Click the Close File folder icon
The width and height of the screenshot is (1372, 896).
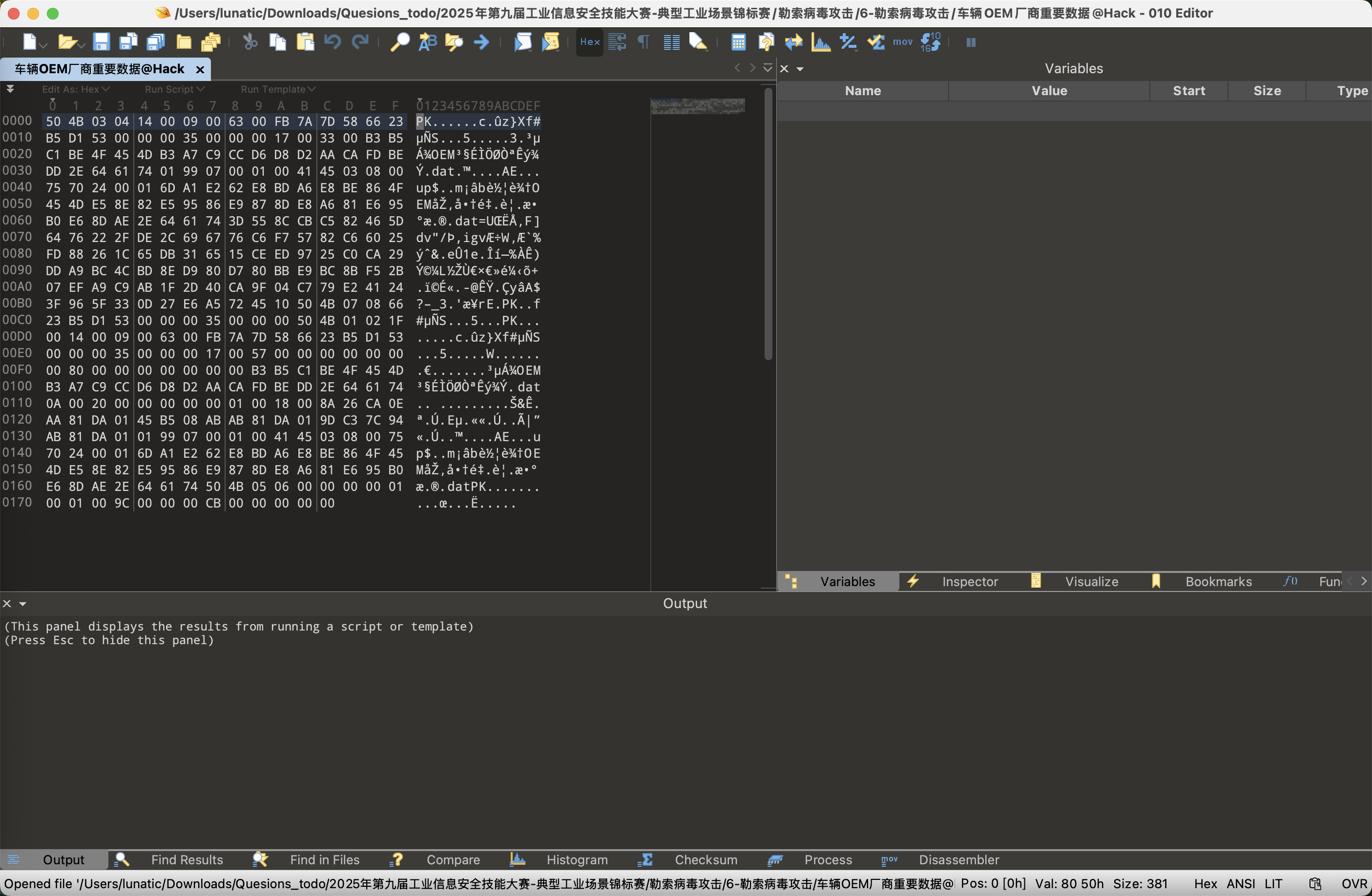pos(184,41)
